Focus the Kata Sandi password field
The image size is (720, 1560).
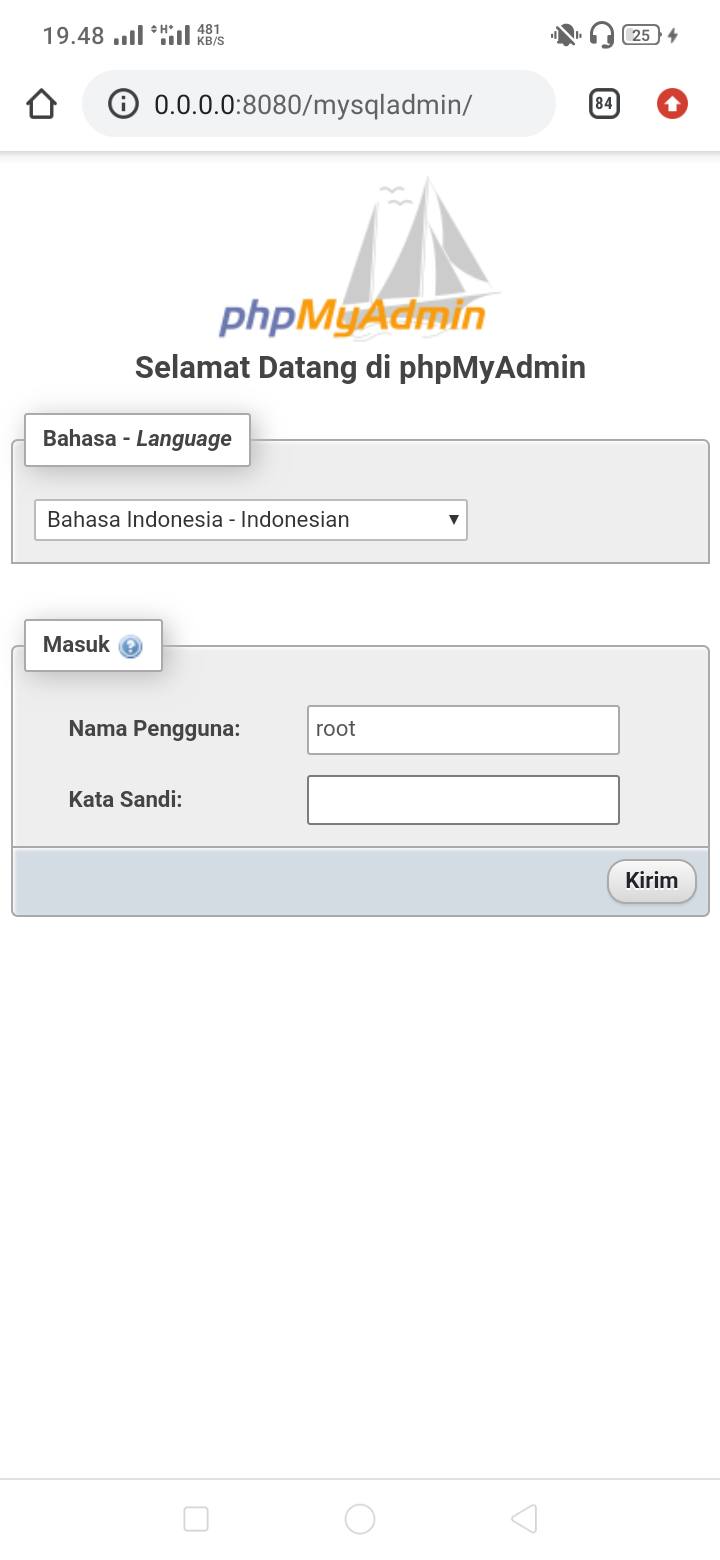click(x=463, y=800)
